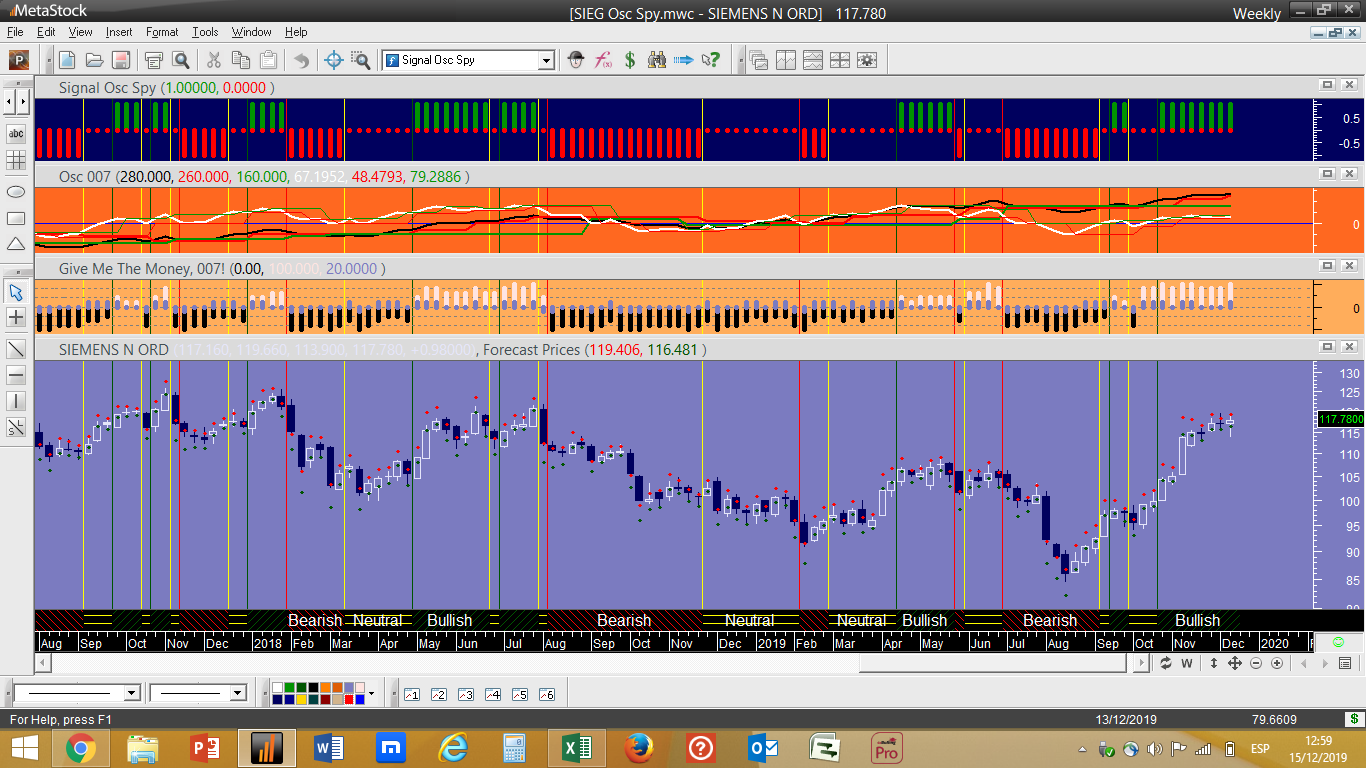1366x768 pixels.
Task: Open the Expert Advisor hat icon
Action: [576, 60]
